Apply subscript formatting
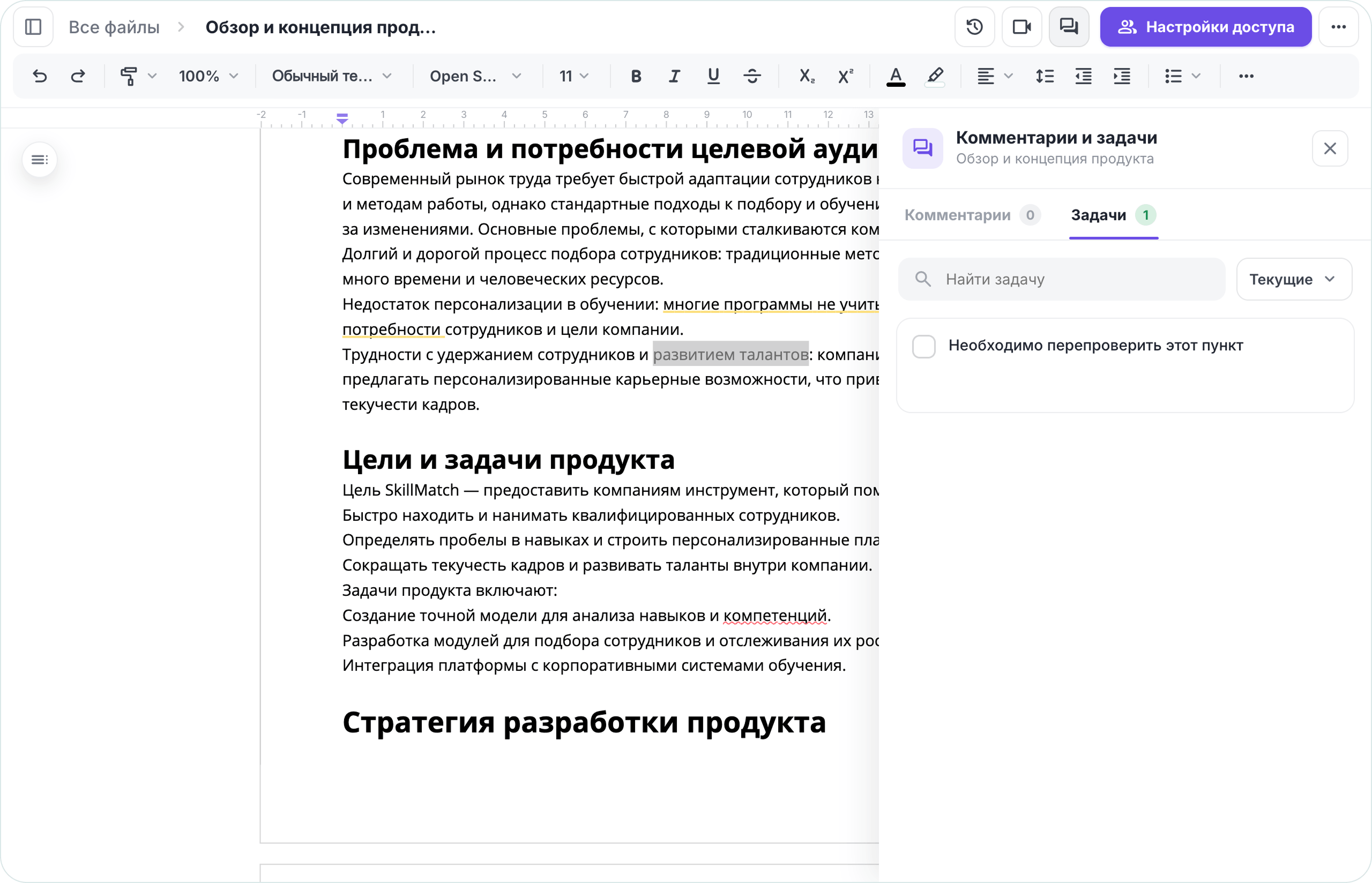The image size is (1372, 883). (807, 76)
